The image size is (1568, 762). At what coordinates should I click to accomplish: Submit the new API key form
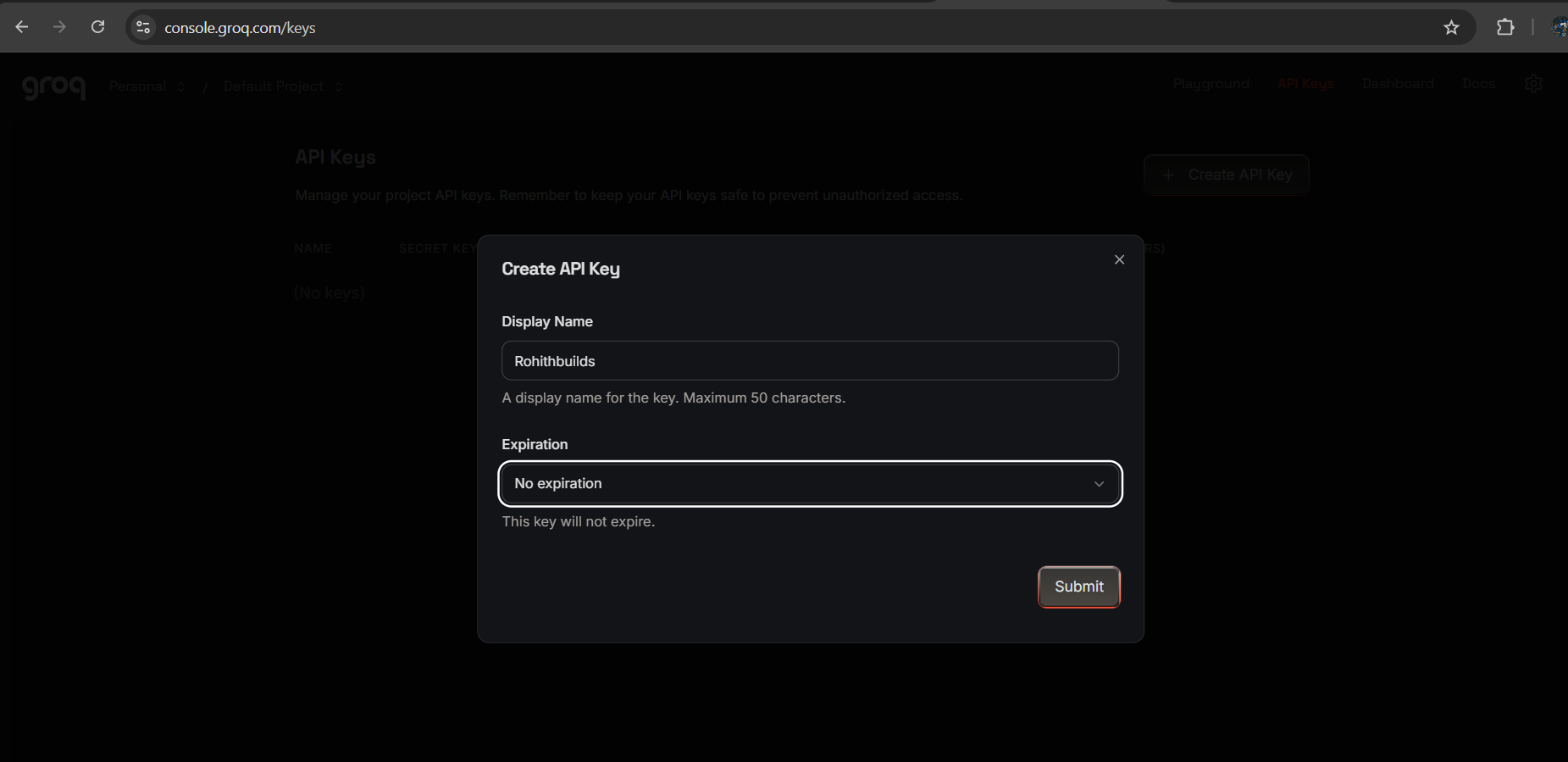(1078, 587)
